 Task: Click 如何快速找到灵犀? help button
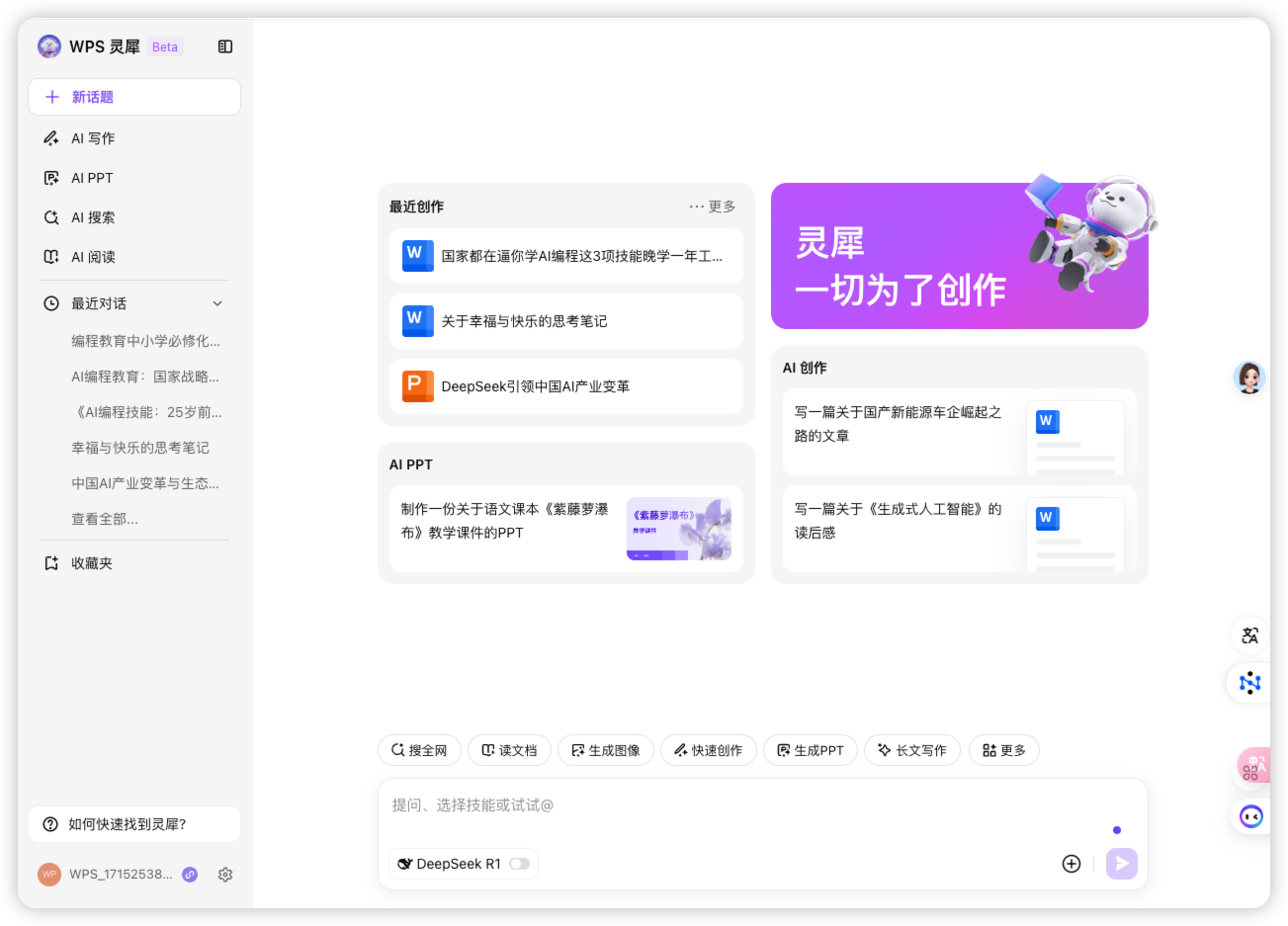coord(134,824)
